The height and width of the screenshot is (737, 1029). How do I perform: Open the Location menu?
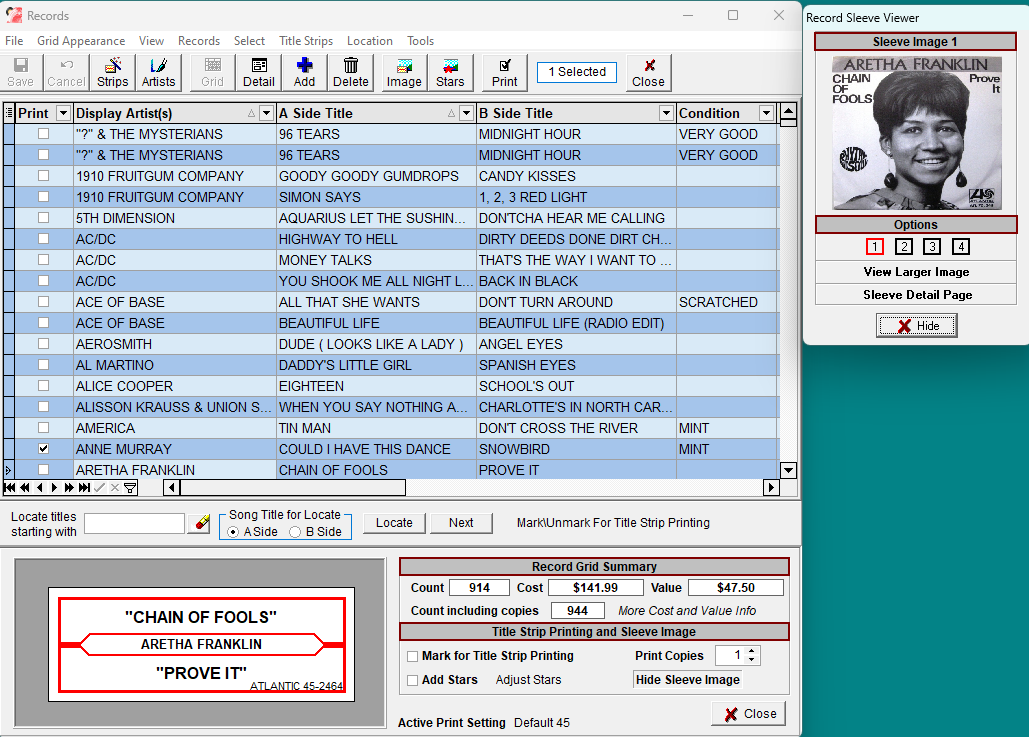[369, 41]
